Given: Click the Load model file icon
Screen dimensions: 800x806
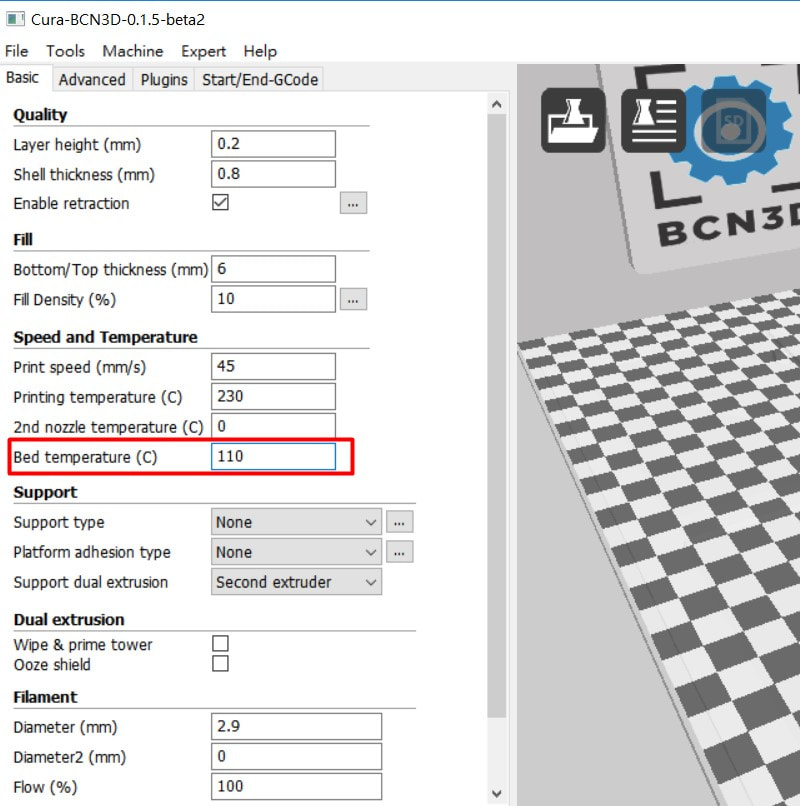Looking at the screenshot, I should (573, 120).
